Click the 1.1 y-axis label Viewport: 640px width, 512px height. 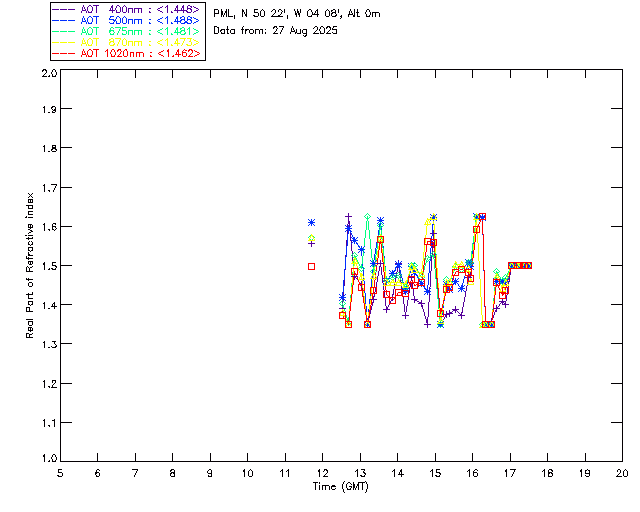pos(49,423)
